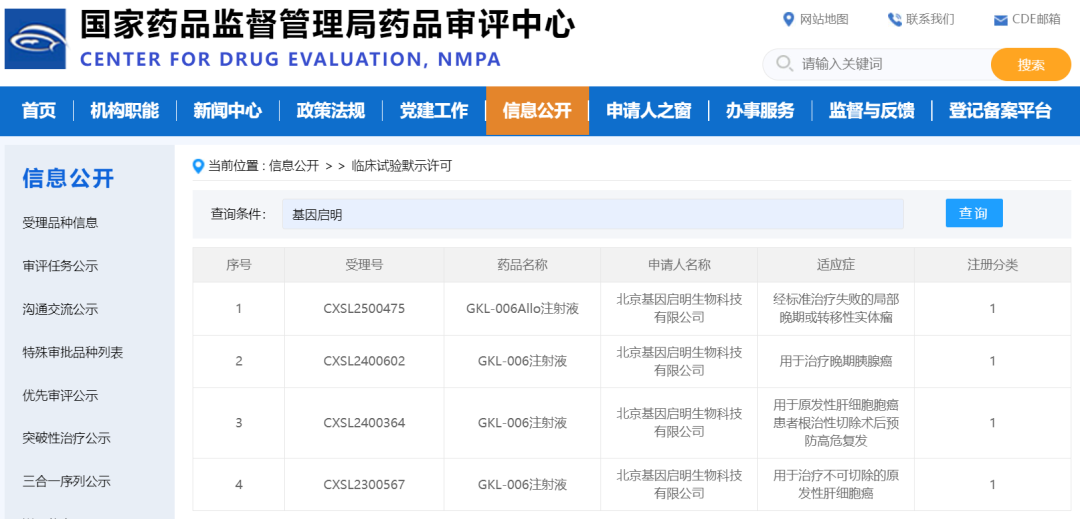The width and height of the screenshot is (1080, 519).
Task: Open 网站地图 link
Action: (824, 19)
